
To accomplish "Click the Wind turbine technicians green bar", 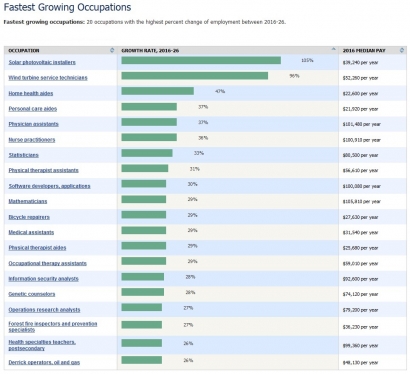I will point(195,76).
